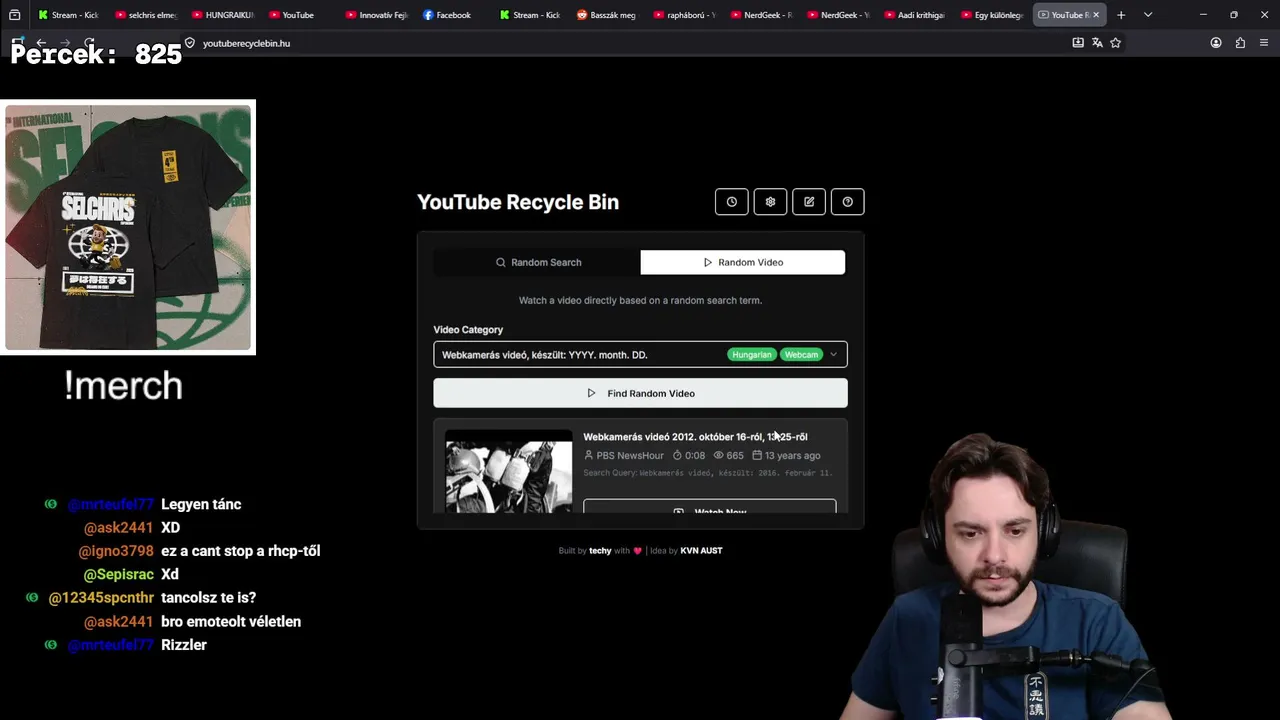
Task: Click the '13 years ago' date text
Action: click(792, 455)
